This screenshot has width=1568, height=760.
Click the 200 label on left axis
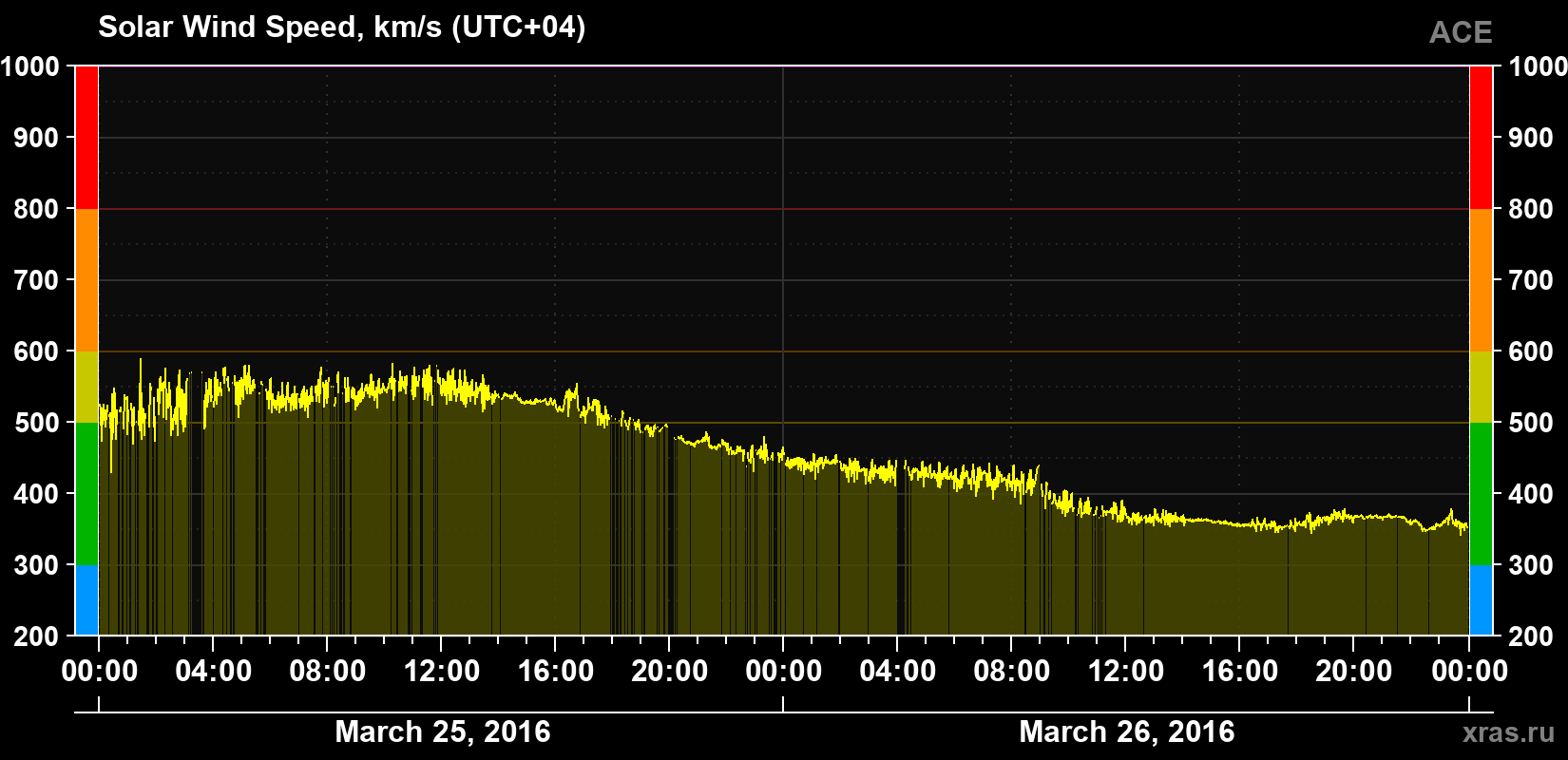[36, 636]
